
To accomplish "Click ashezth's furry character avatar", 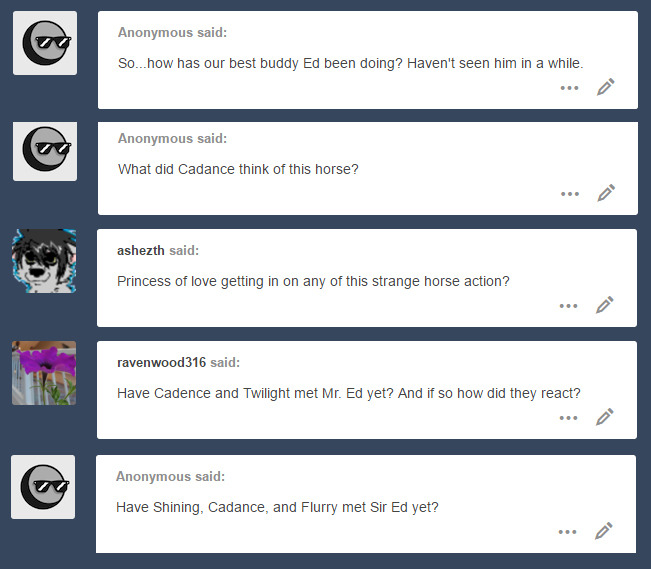I will coord(44,261).
